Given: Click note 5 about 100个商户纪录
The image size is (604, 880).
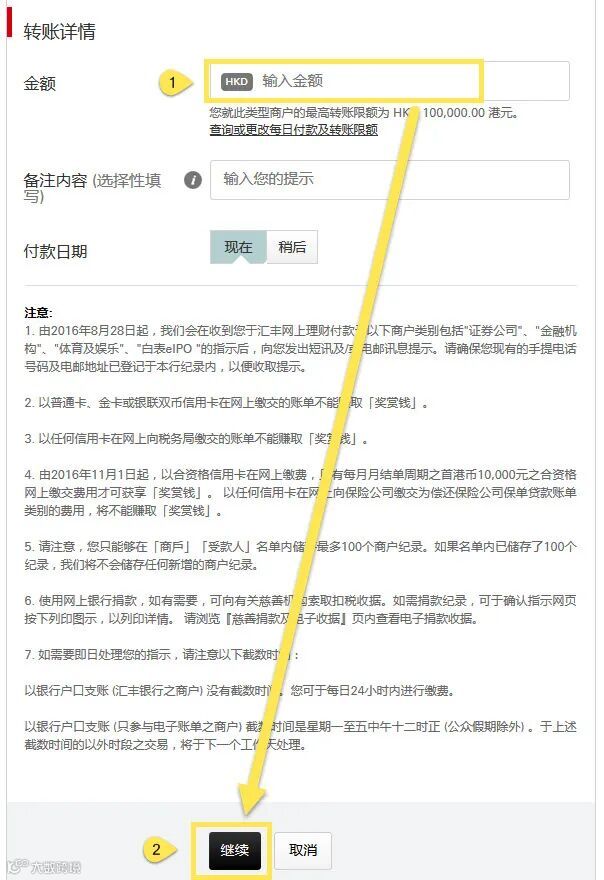Looking at the screenshot, I should [x=300, y=556].
